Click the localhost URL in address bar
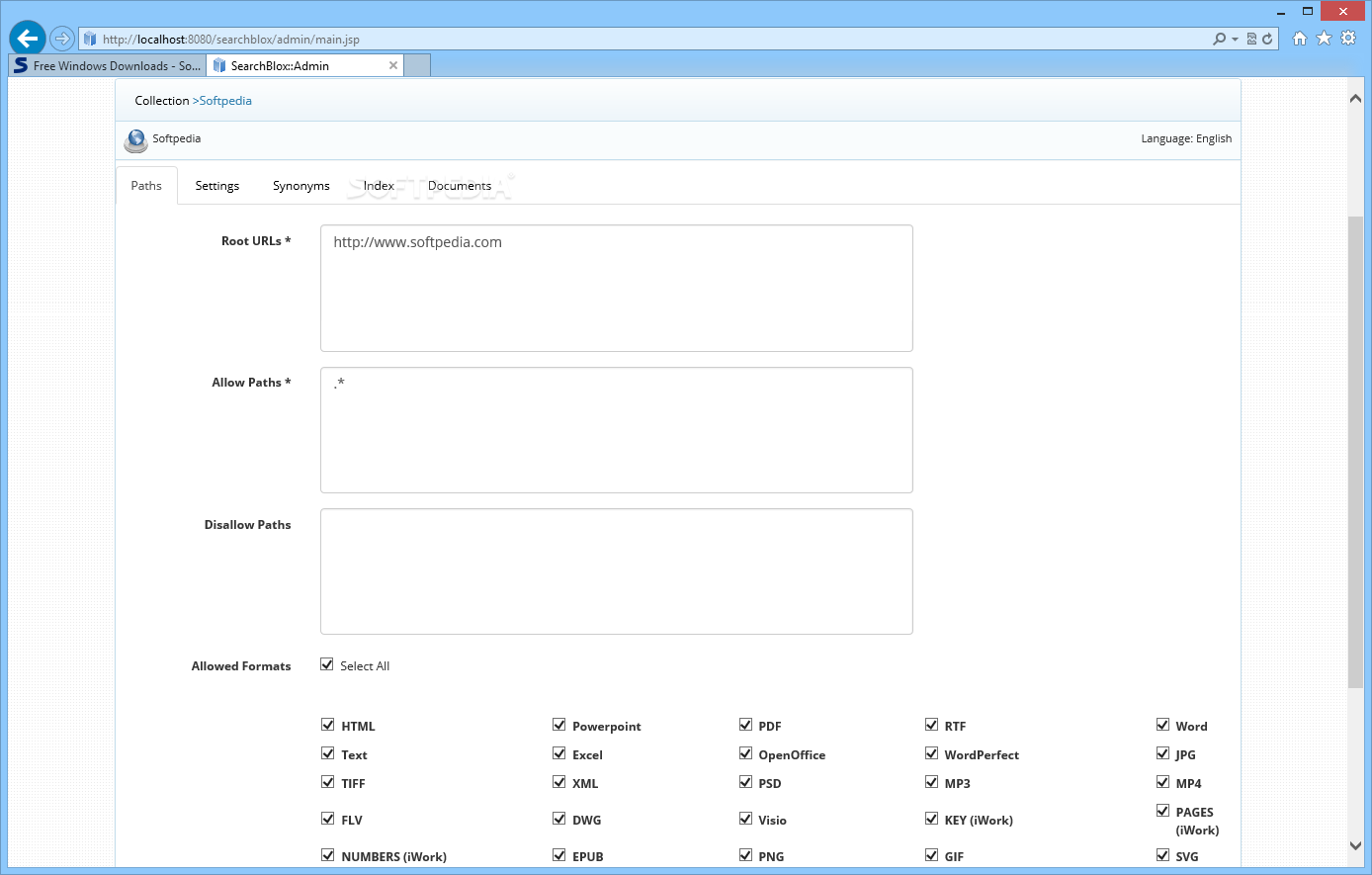Image resolution: width=1372 pixels, height=875 pixels. click(231, 40)
